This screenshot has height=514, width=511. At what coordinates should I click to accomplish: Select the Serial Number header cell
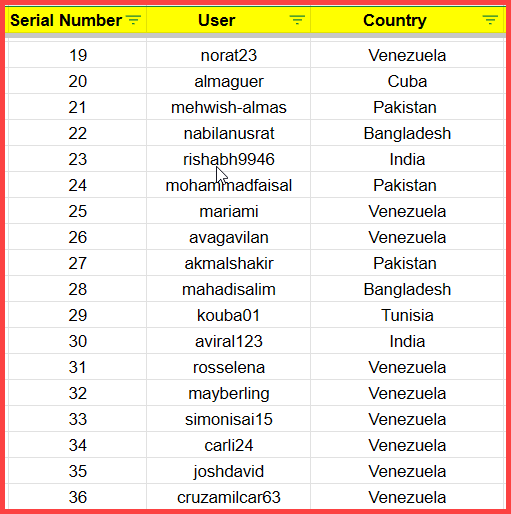tap(76, 20)
